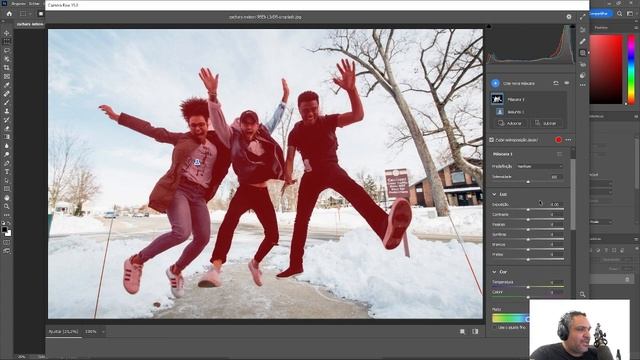The image size is (640, 360).
Task: Open the red overlay color swatch
Action: click(x=558, y=140)
